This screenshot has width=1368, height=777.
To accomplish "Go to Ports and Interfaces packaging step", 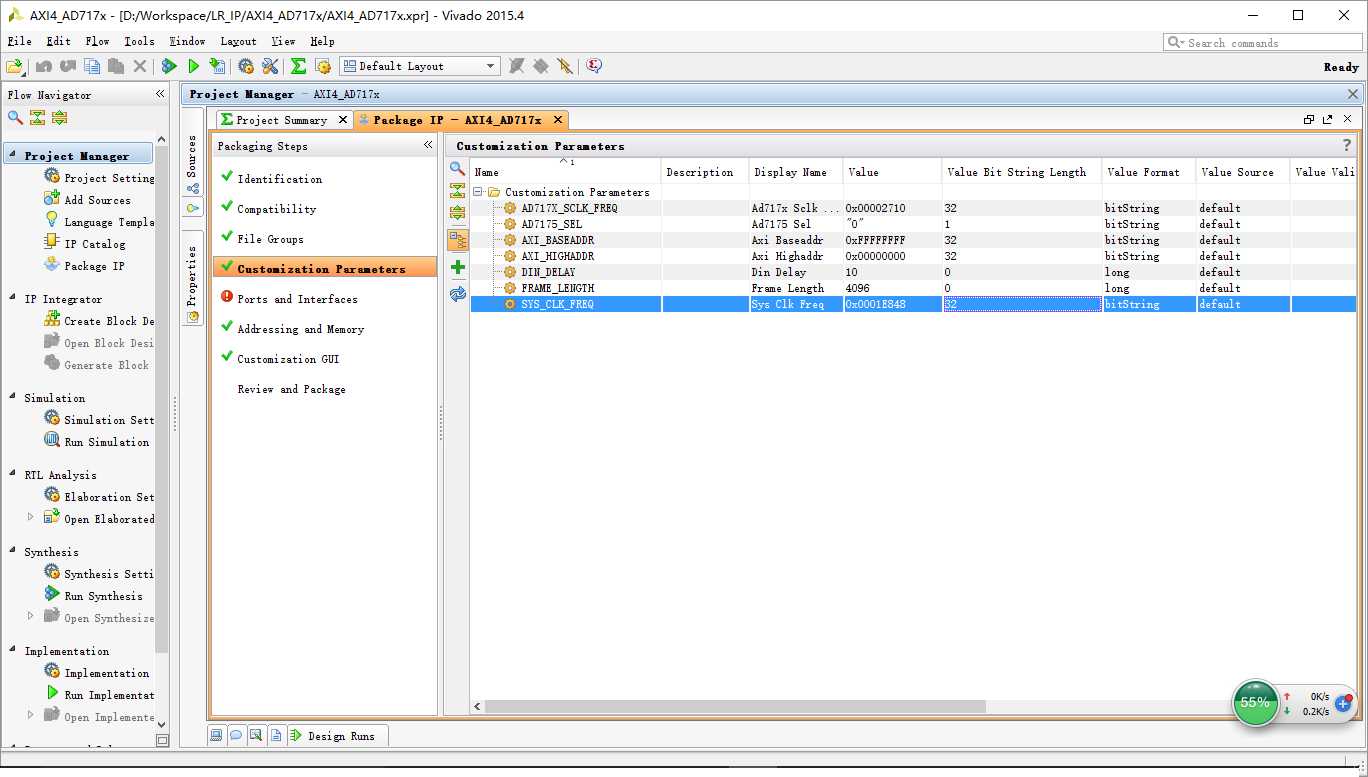I will [x=297, y=299].
